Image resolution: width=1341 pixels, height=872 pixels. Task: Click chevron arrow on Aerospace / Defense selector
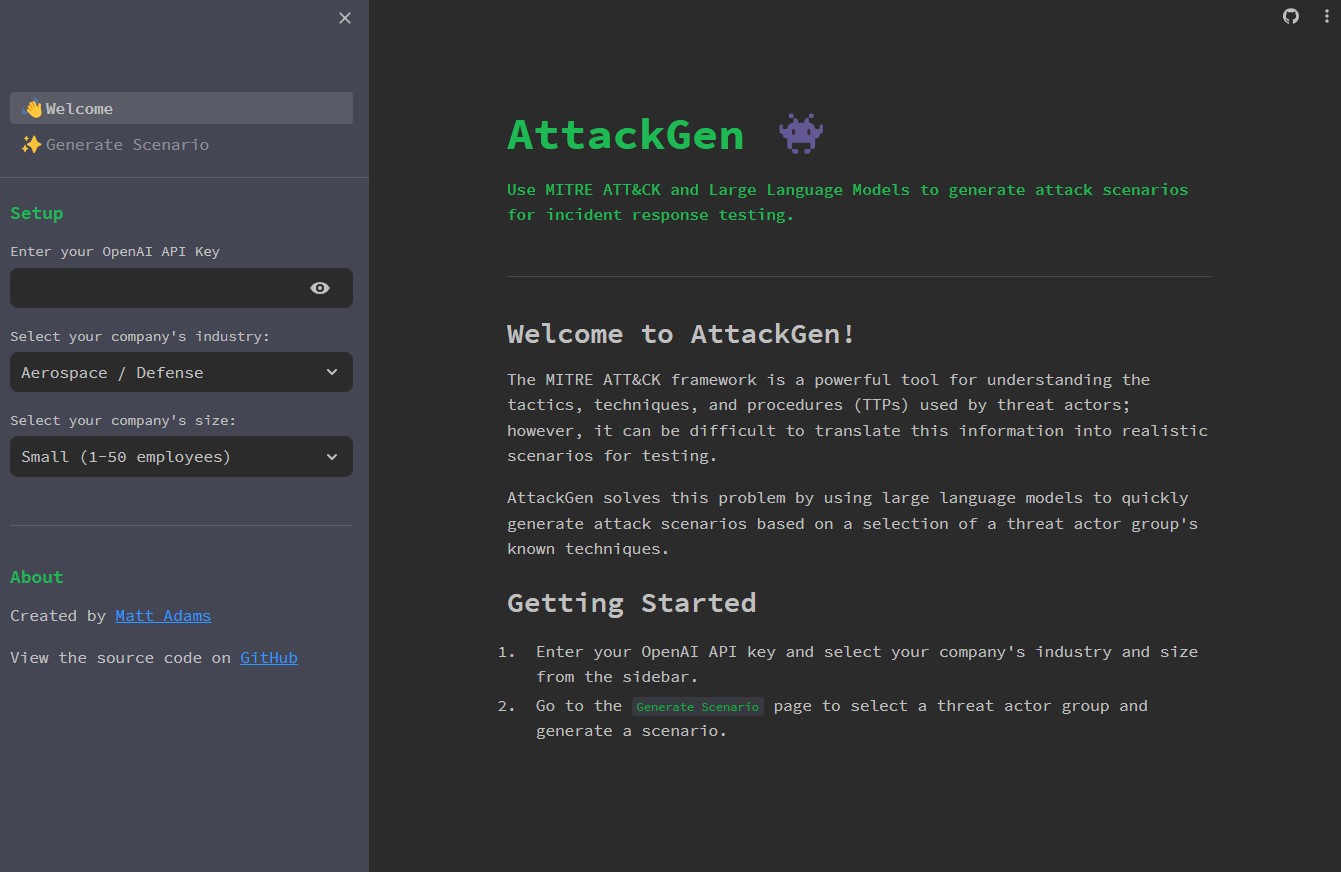click(x=332, y=372)
